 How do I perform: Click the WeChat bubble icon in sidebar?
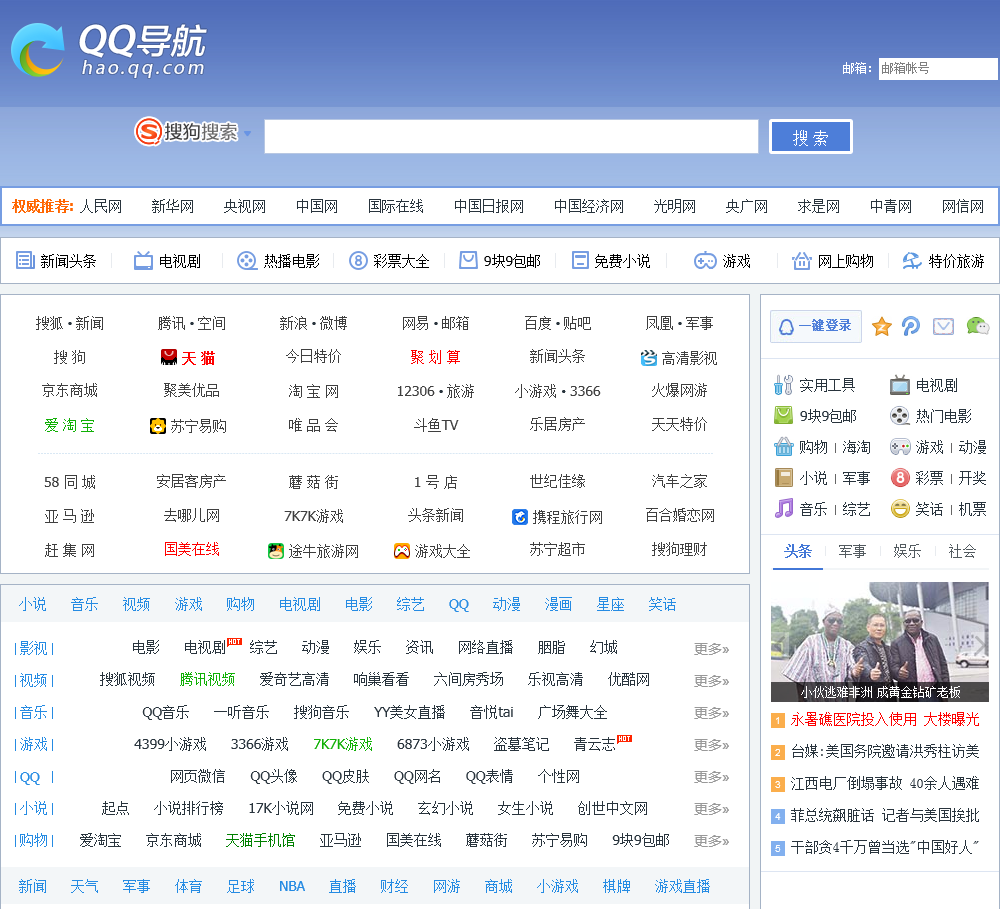coord(977,326)
